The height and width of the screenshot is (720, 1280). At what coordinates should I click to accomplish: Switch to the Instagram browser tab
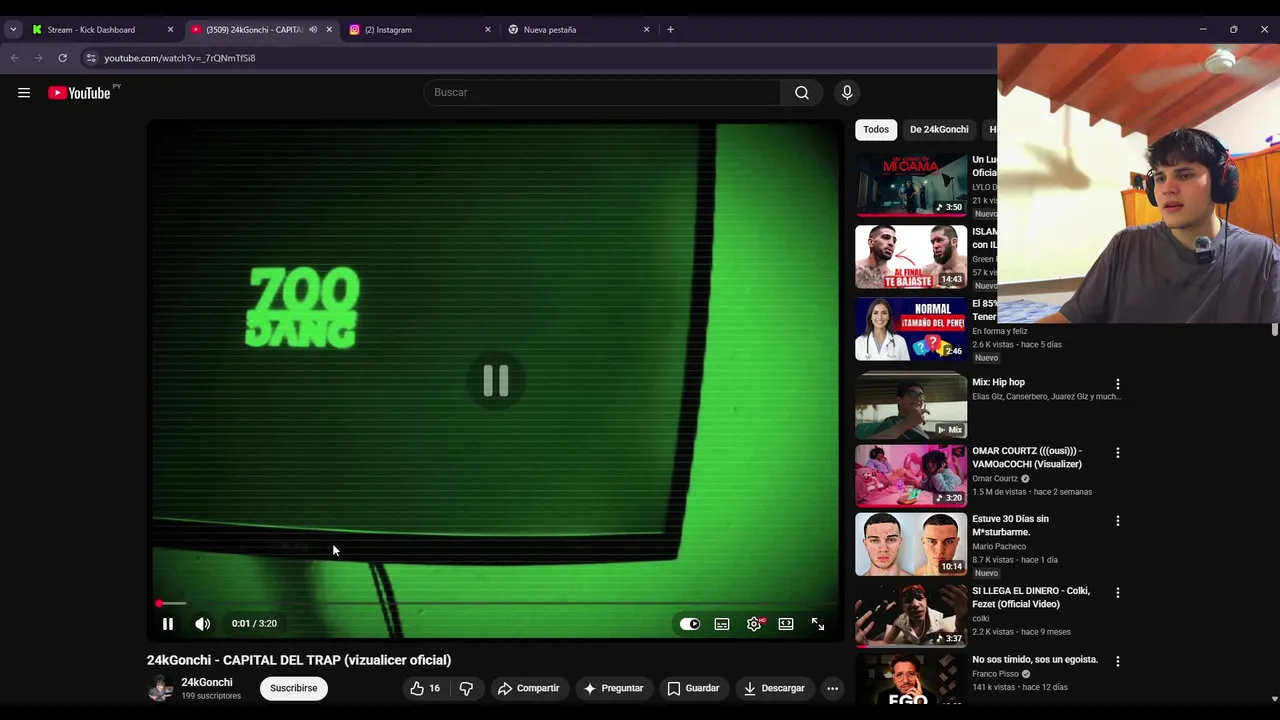click(417, 30)
